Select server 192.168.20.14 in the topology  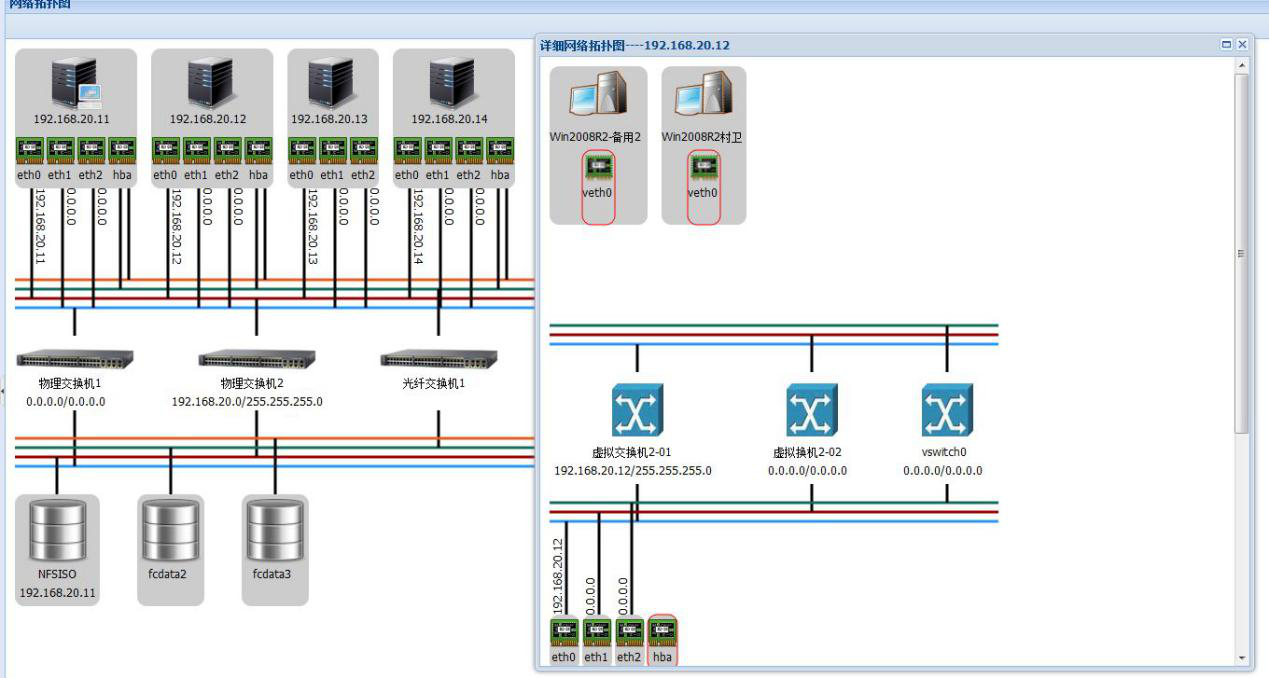tap(450, 82)
